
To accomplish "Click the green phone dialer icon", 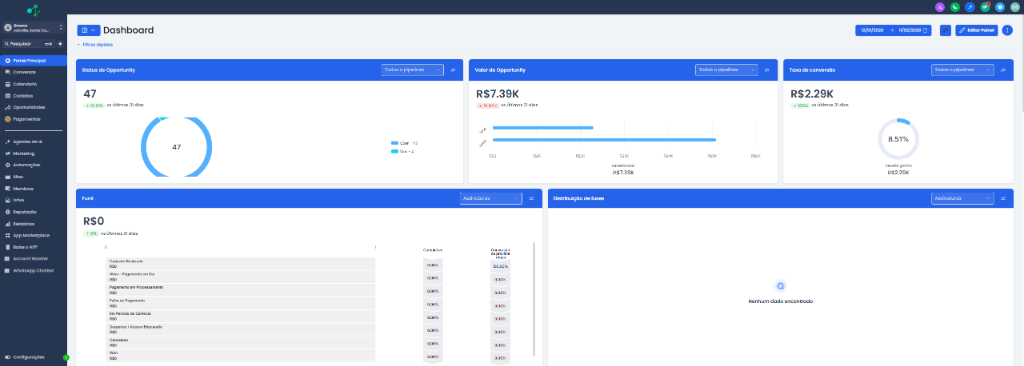I will click(x=955, y=7).
